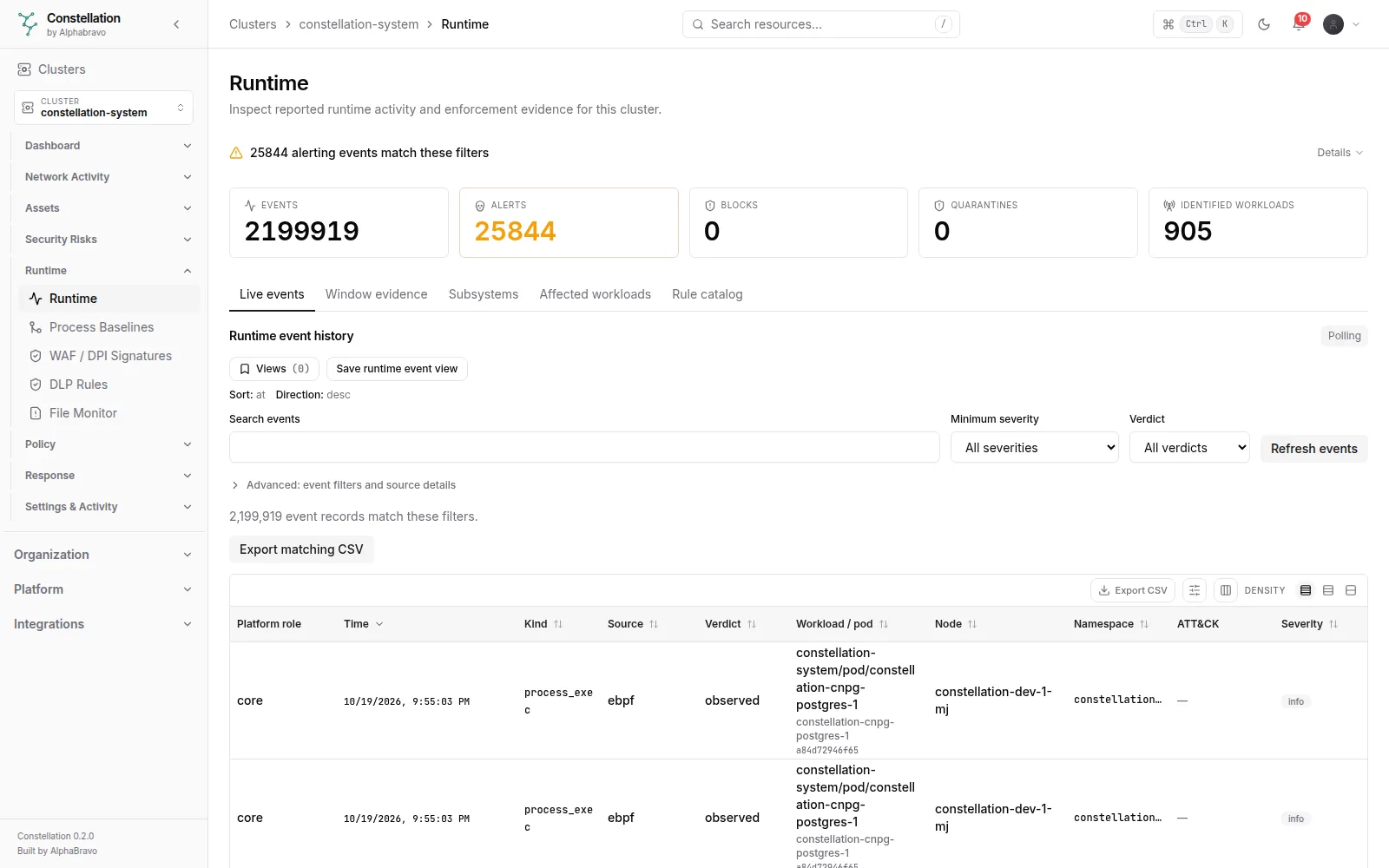This screenshot has width=1389, height=868.
Task: Click Save runtime event view
Action: (397, 369)
